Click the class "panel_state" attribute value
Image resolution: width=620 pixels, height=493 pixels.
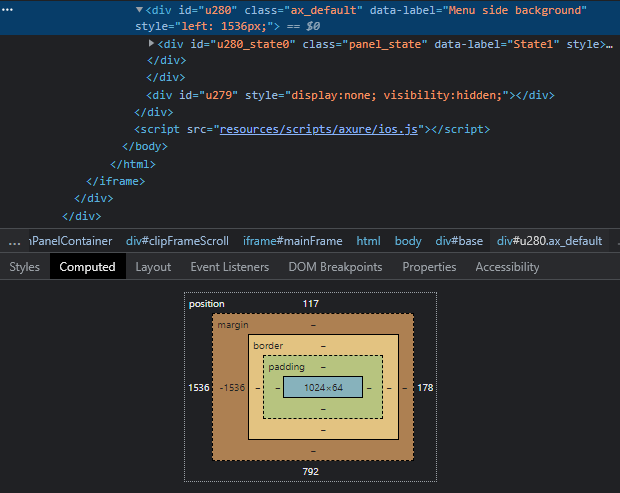coord(385,44)
